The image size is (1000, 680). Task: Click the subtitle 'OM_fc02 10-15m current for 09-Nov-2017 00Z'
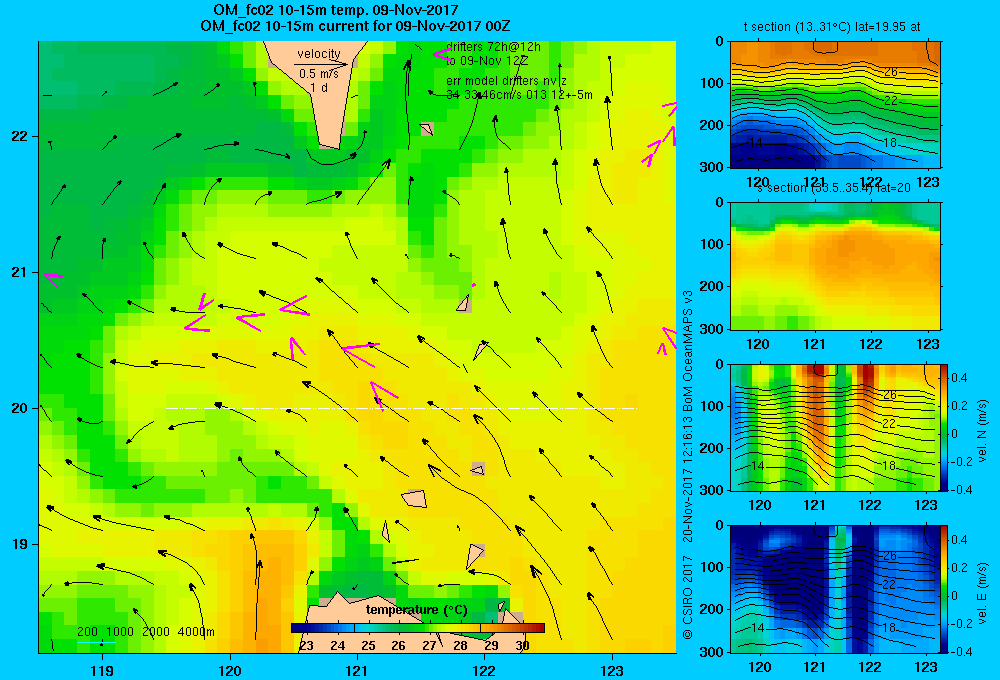355,26
